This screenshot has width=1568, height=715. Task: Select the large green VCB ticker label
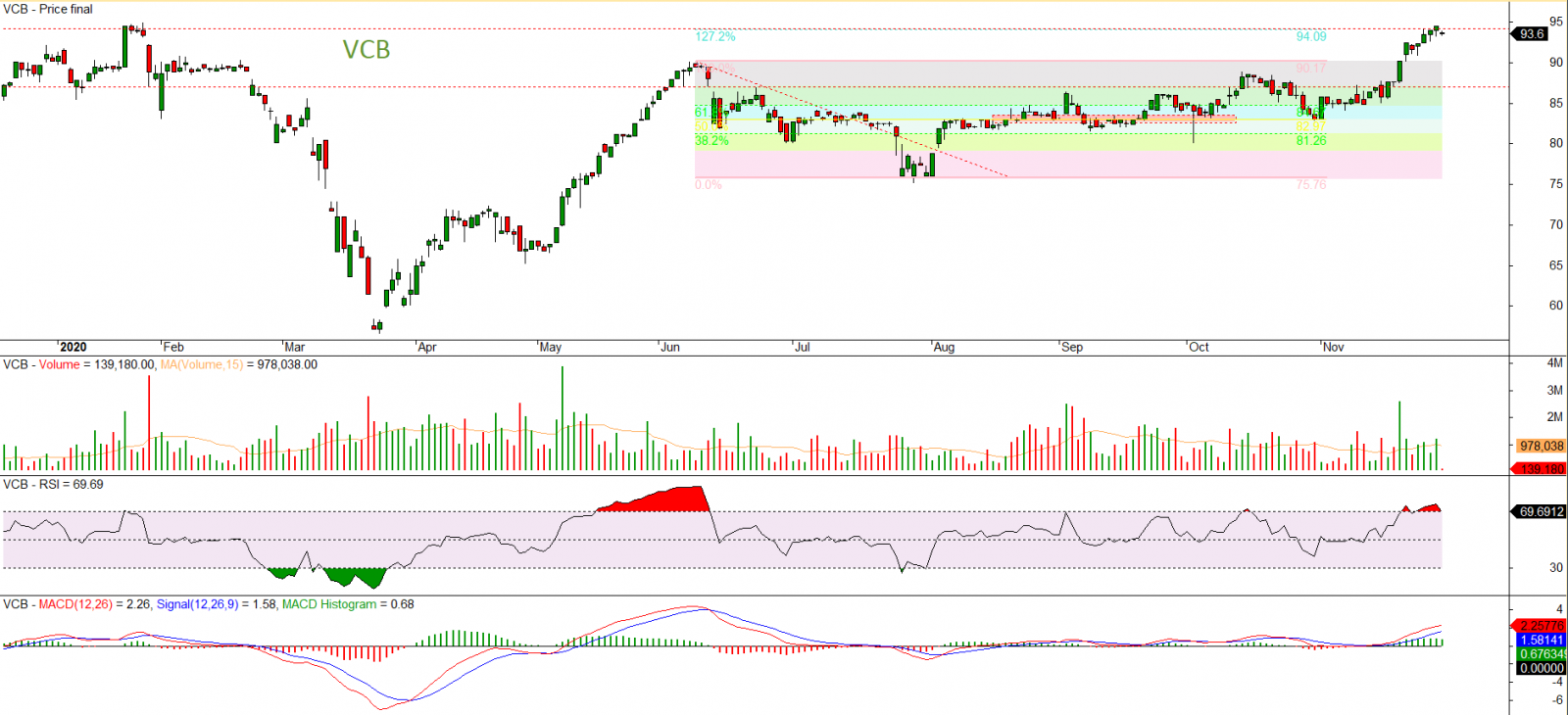[x=367, y=49]
